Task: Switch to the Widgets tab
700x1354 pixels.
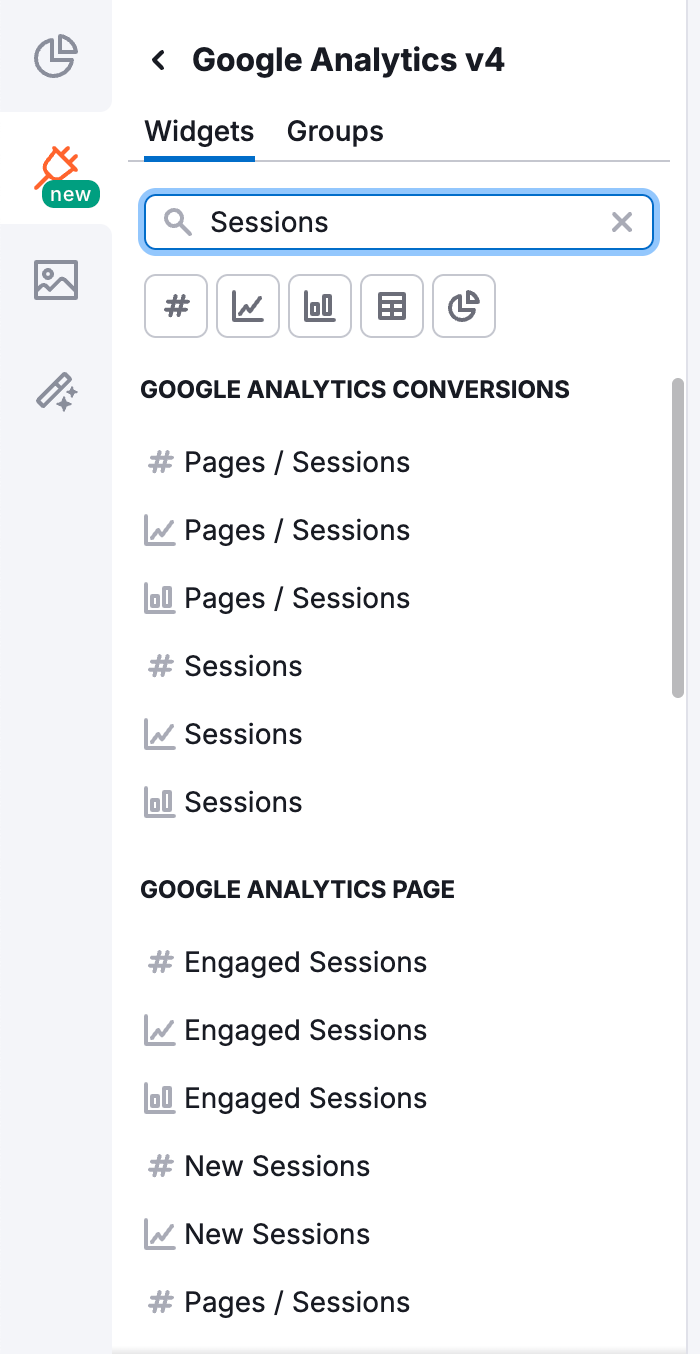Action: pos(198,131)
